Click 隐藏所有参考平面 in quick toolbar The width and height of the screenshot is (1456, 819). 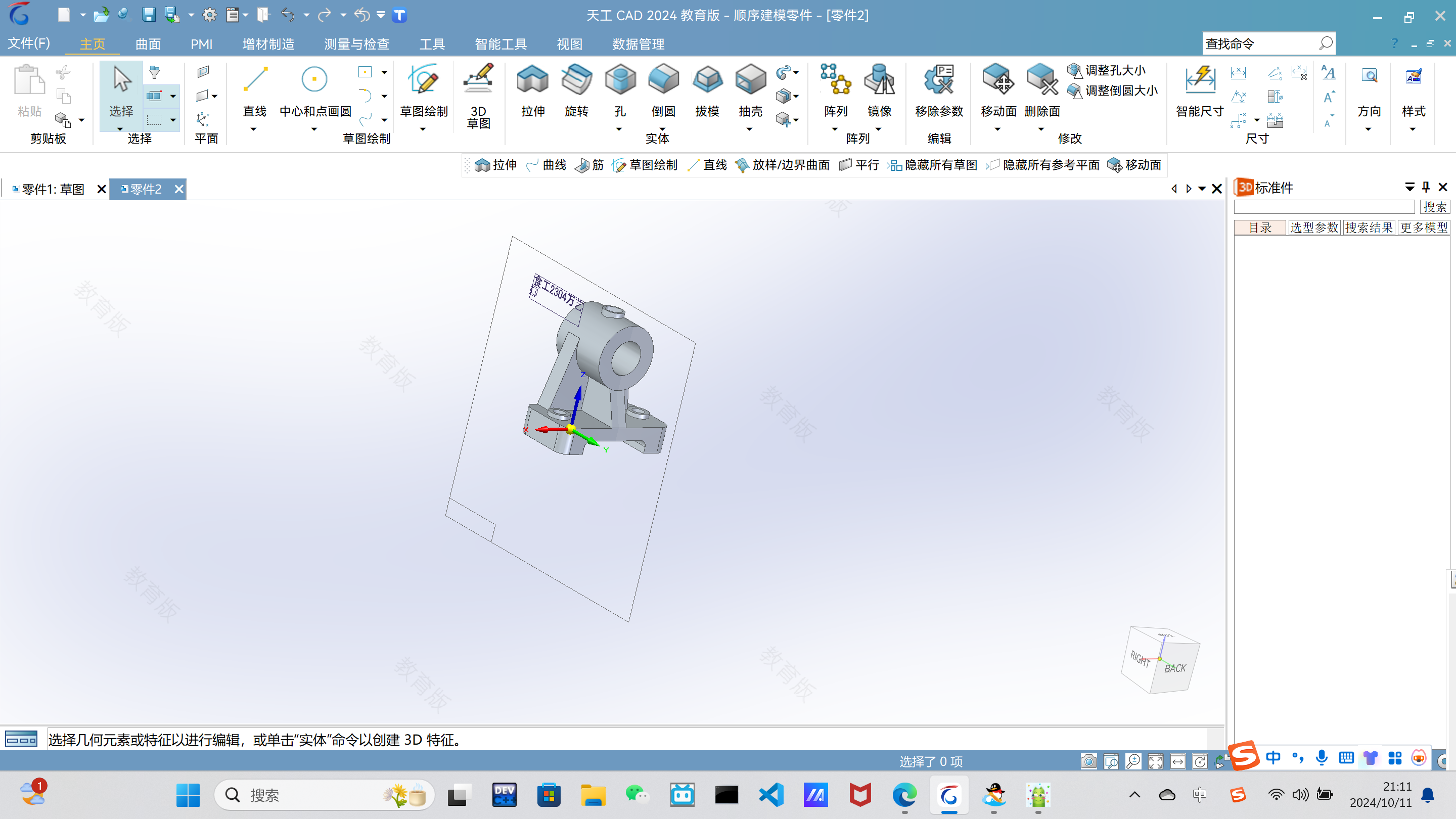(1043, 165)
